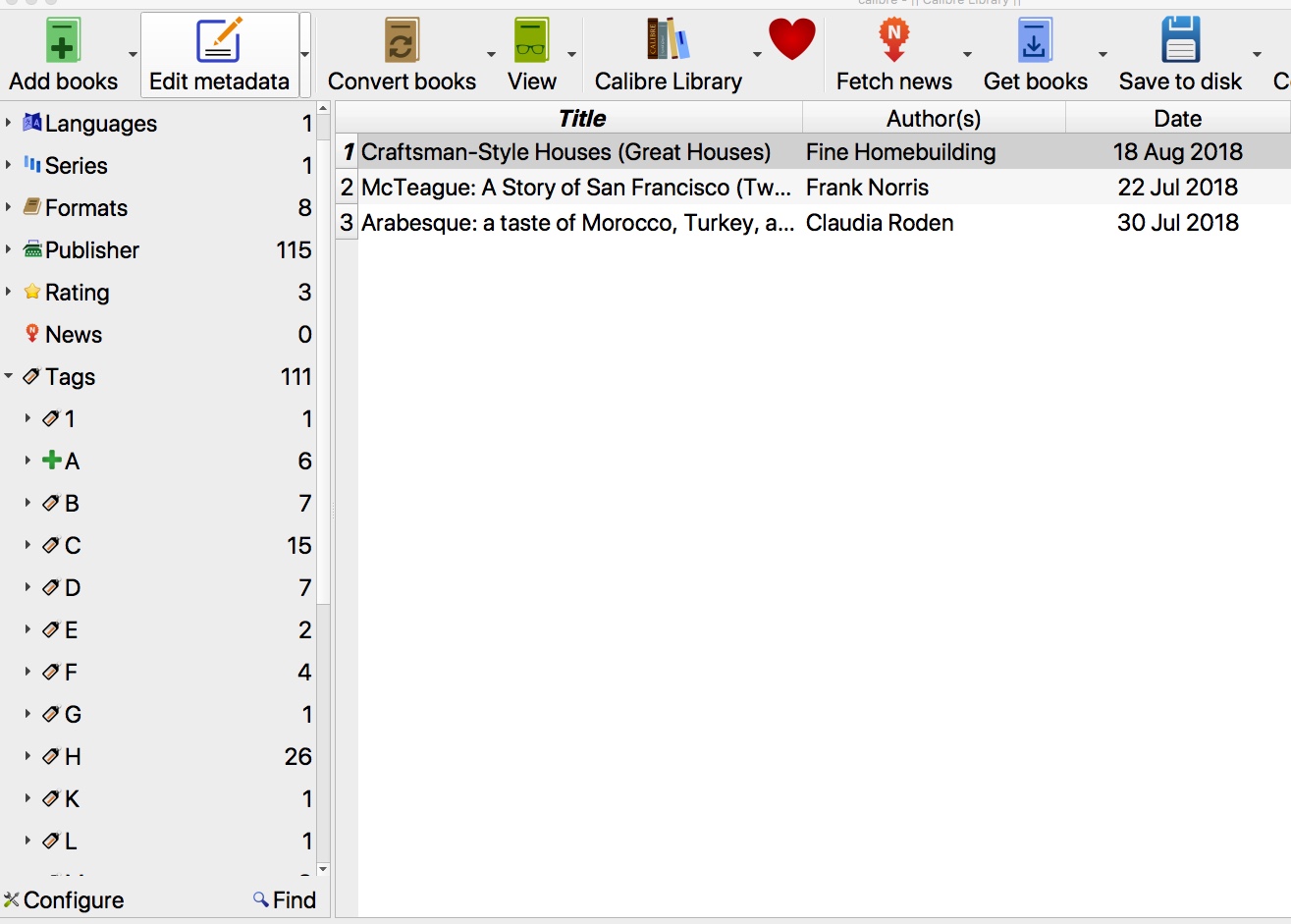This screenshot has width=1291, height=924.
Task: Sort the book list by Title column
Action: (581, 118)
